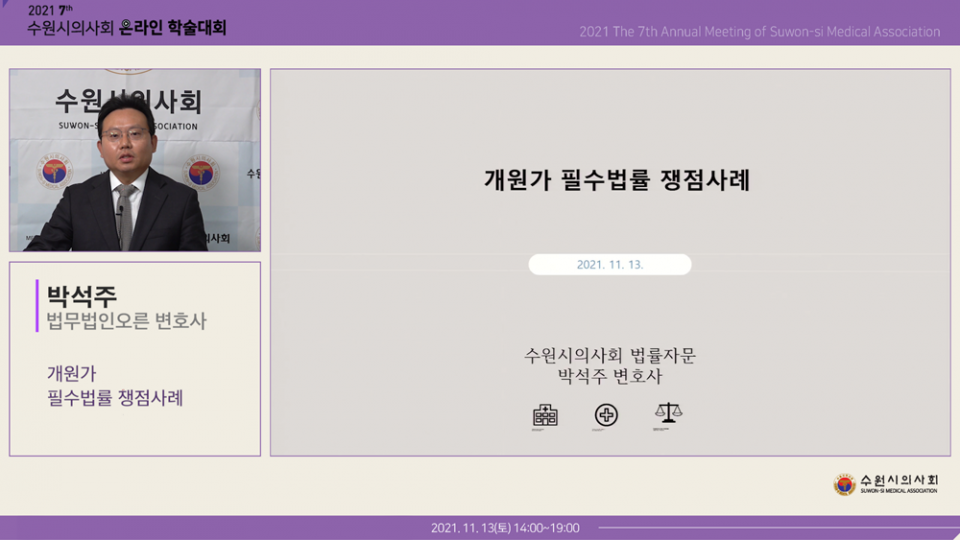
Task: Click '법무법인오른 변호사' affiliation text
Action: pyautogui.click(x=126, y=321)
